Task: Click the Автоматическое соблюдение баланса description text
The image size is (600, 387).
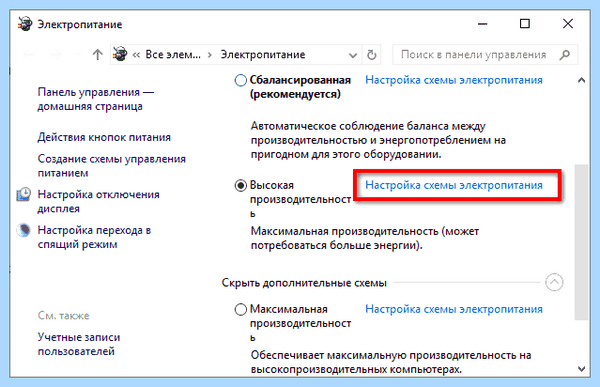Action: (378, 140)
